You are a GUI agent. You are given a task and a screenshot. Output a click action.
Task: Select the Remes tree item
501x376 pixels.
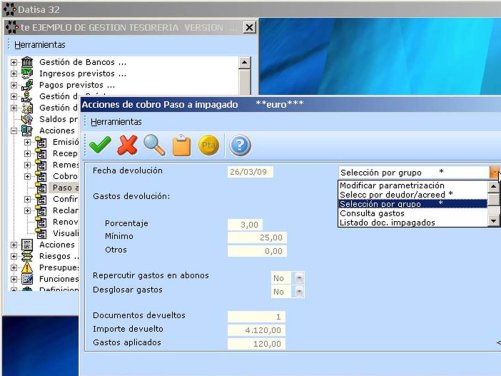click(66, 165)
